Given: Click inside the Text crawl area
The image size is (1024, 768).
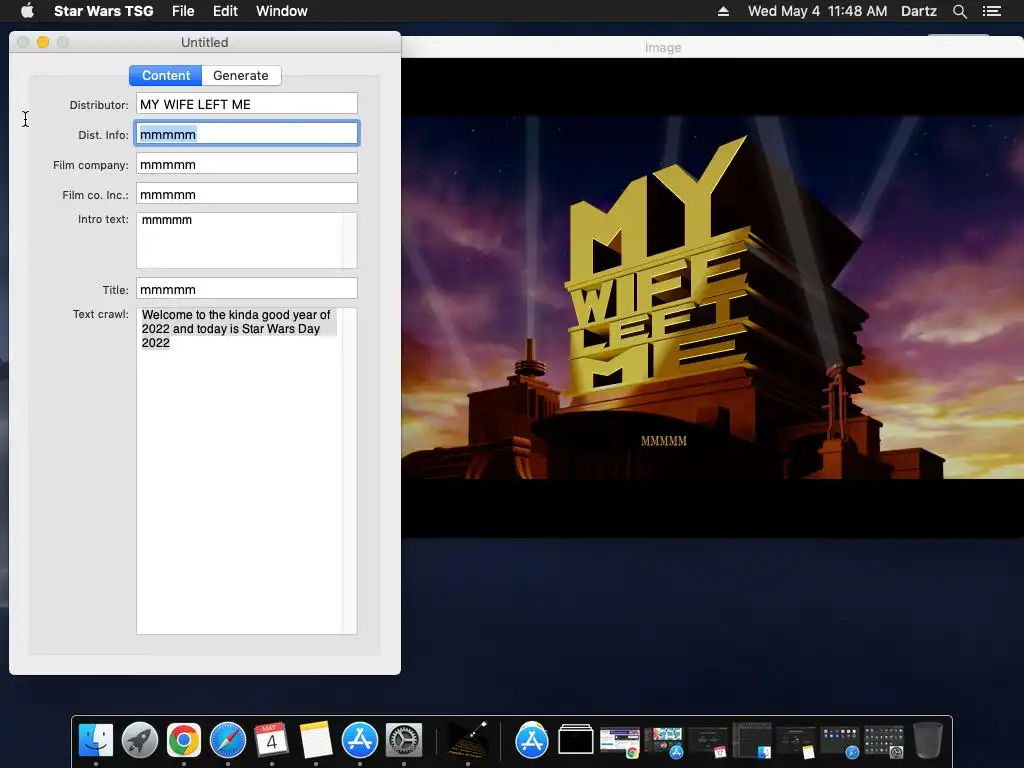Looking at the screenshot, I should (x=239, y=470).
